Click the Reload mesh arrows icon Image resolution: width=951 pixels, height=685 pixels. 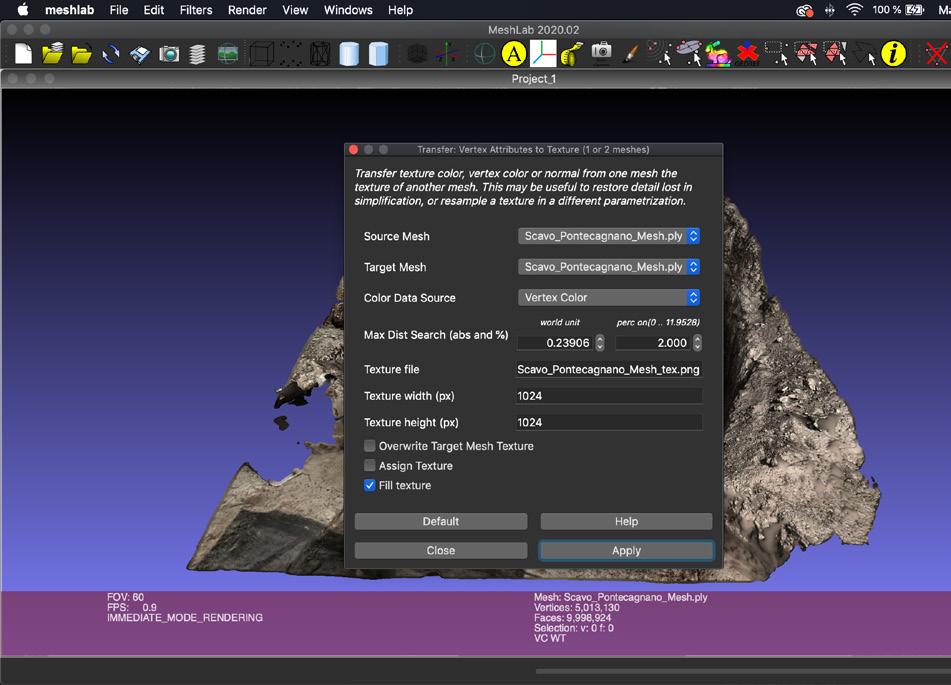(110, 54)
